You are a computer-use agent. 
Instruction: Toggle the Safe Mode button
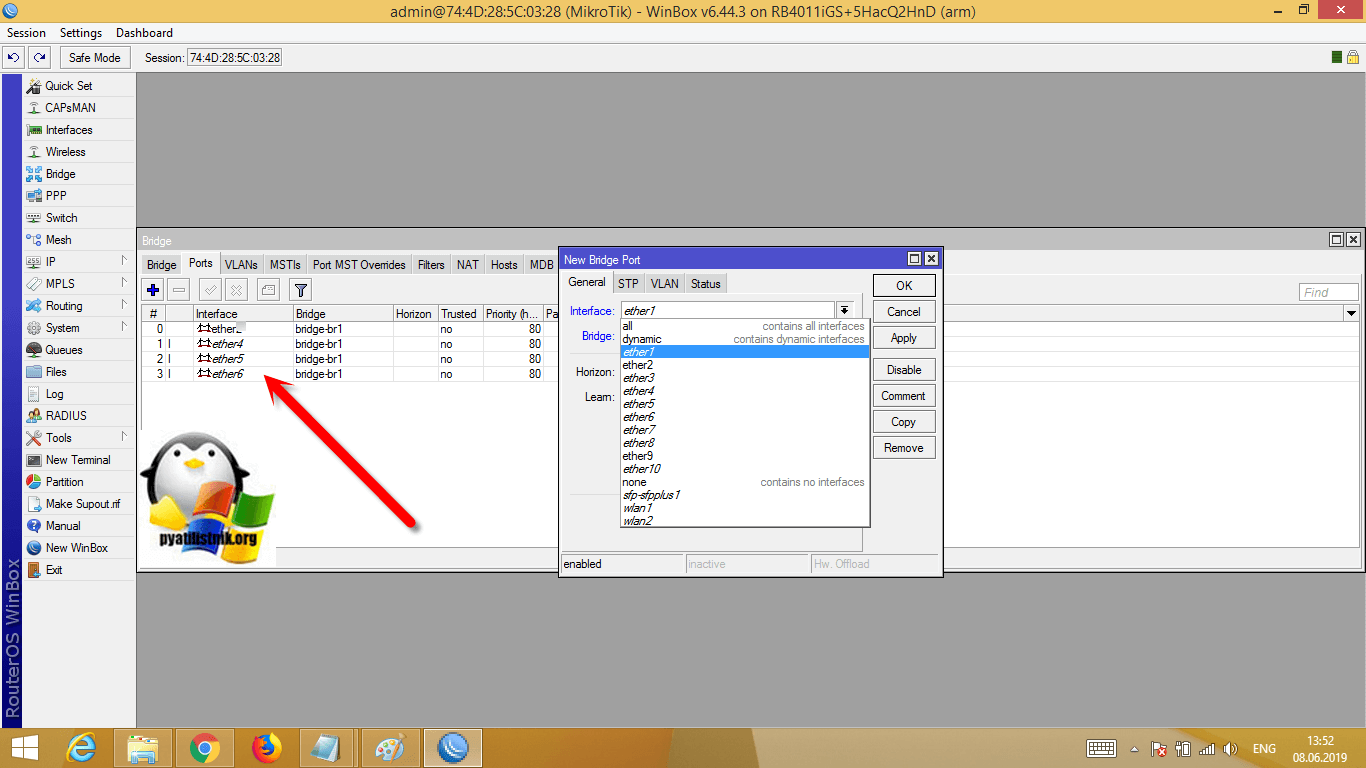pos(94,58)
